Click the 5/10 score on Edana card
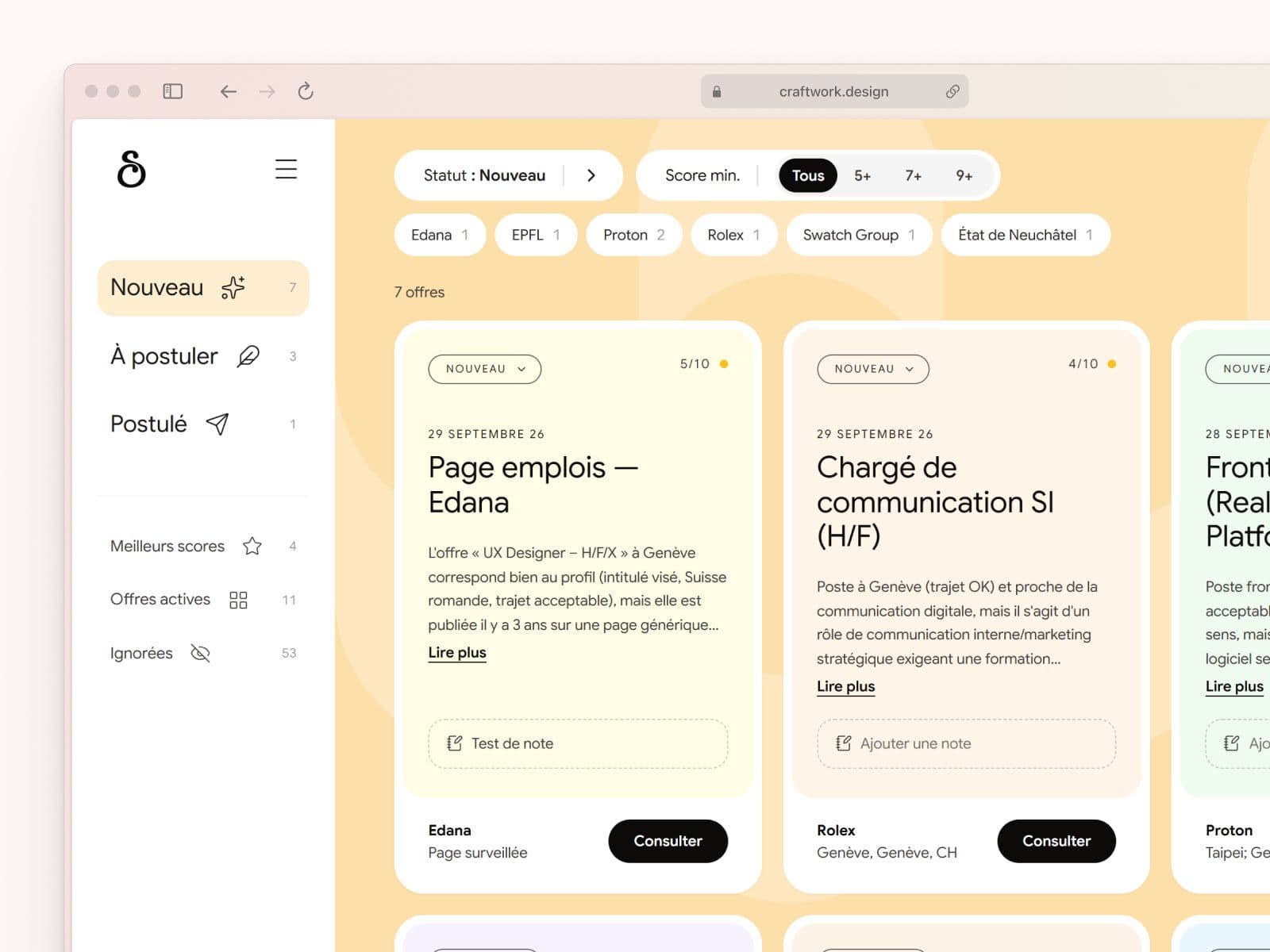Viewport: 1270px width, 952px height. pos(695,364)
